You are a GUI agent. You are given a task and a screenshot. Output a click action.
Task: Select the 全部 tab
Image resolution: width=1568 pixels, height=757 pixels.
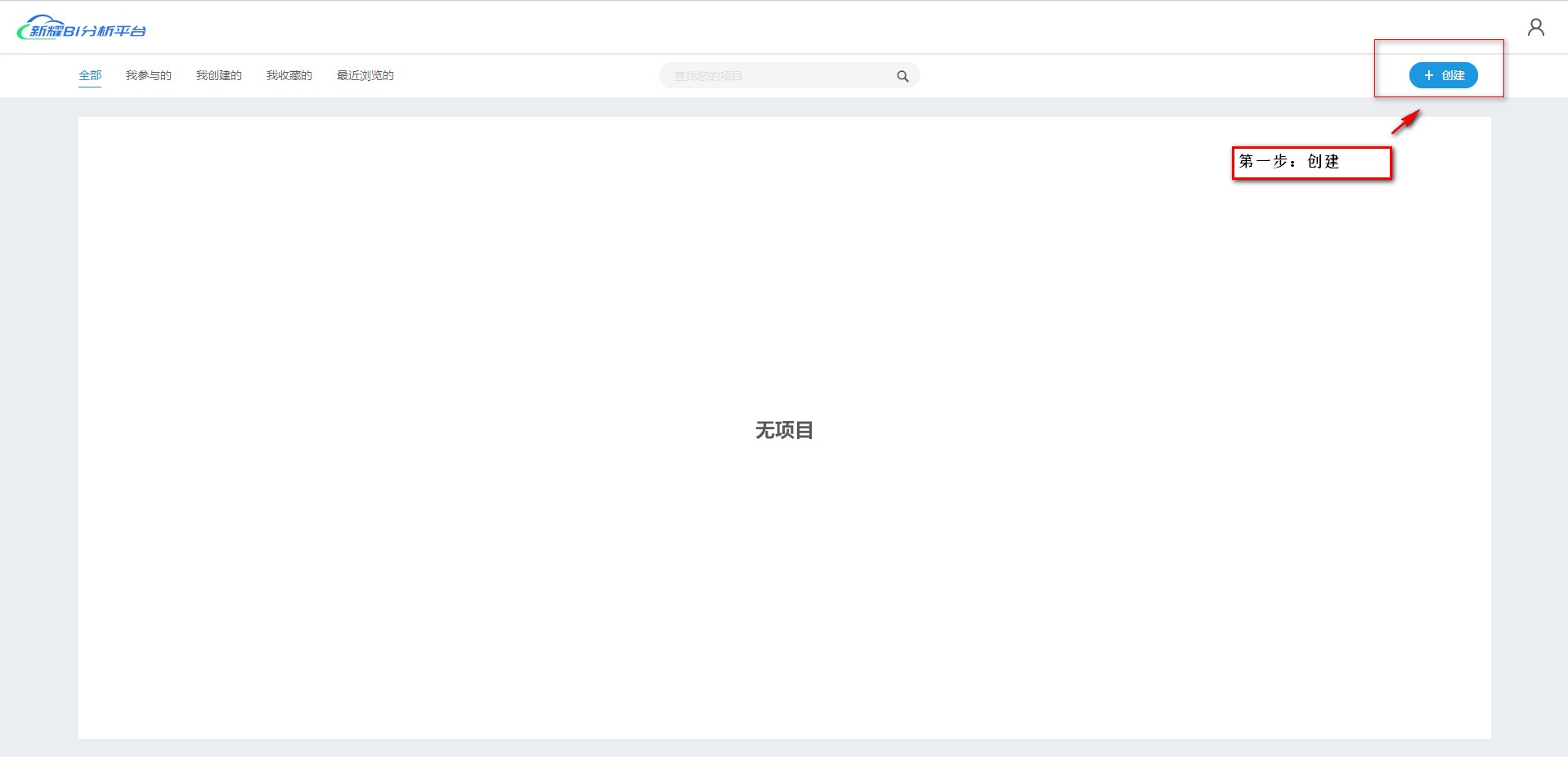[90, 75]
